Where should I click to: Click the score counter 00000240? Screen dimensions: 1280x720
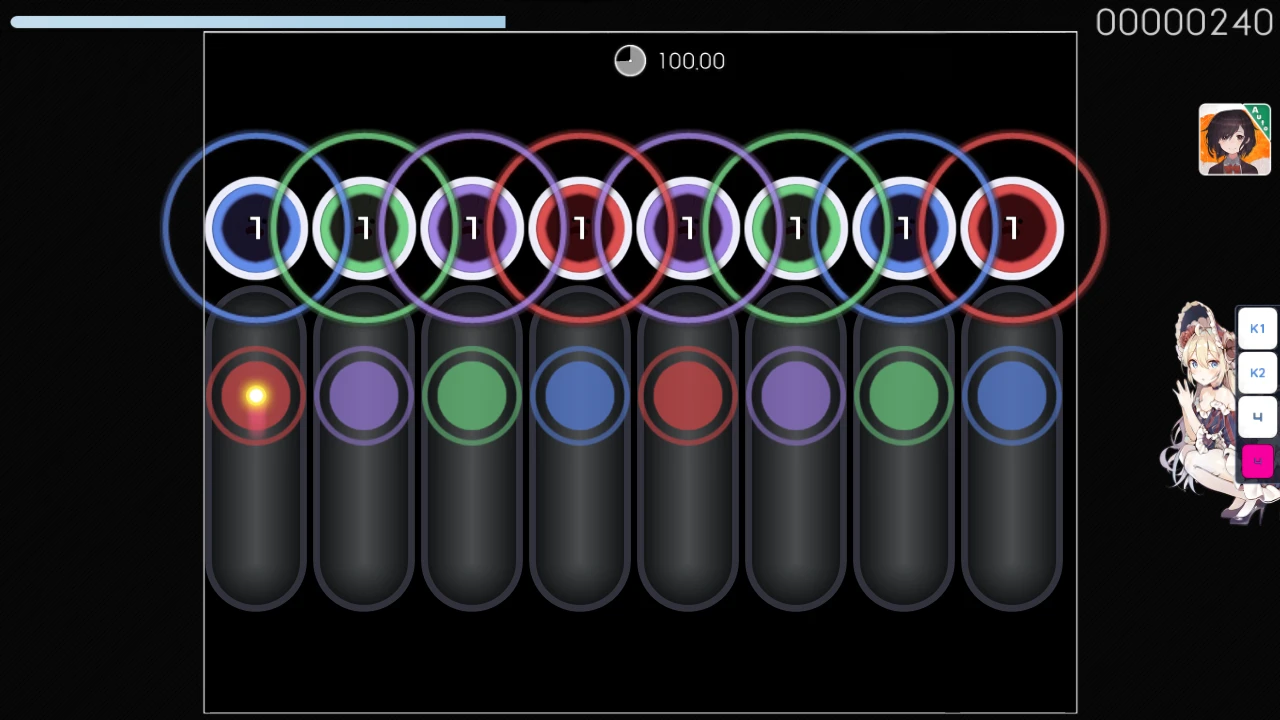tap(1184, 22)
